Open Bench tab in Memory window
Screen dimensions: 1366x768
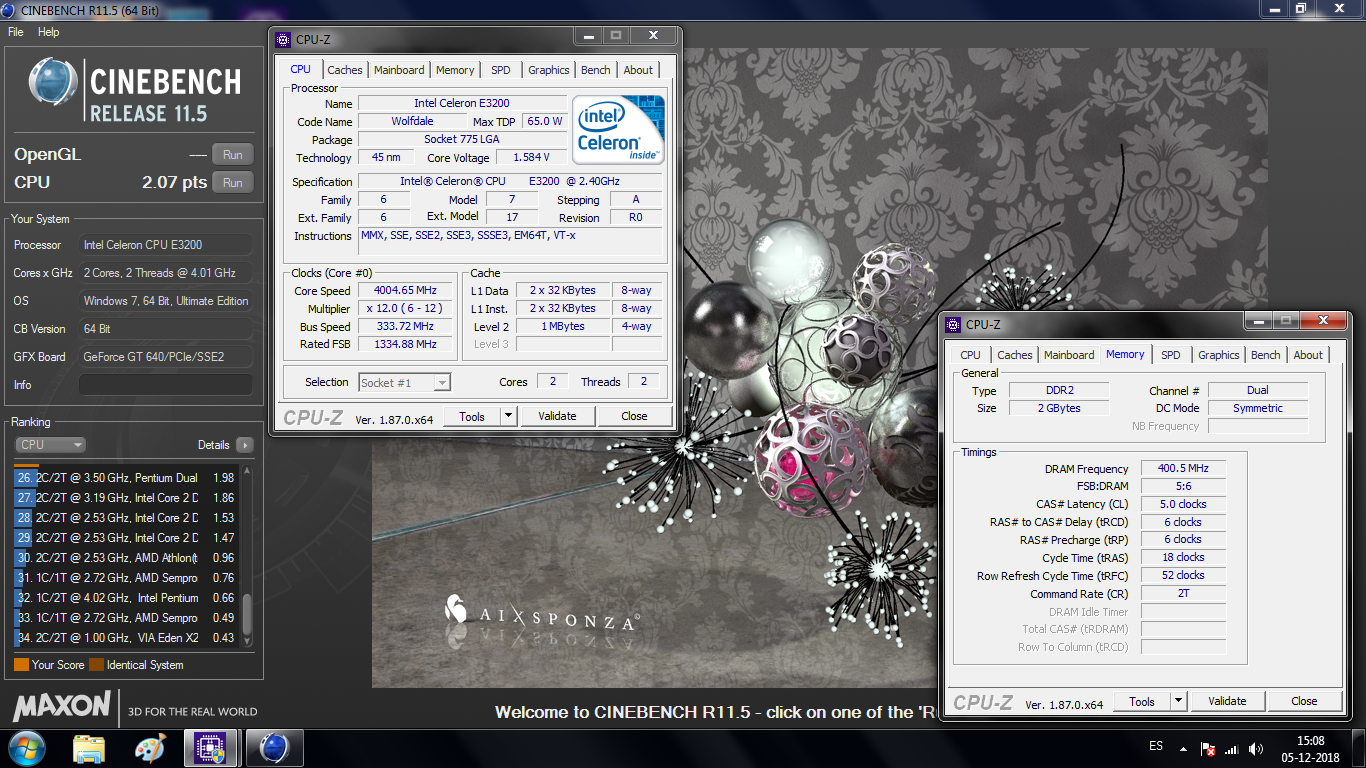(1266, 355)
